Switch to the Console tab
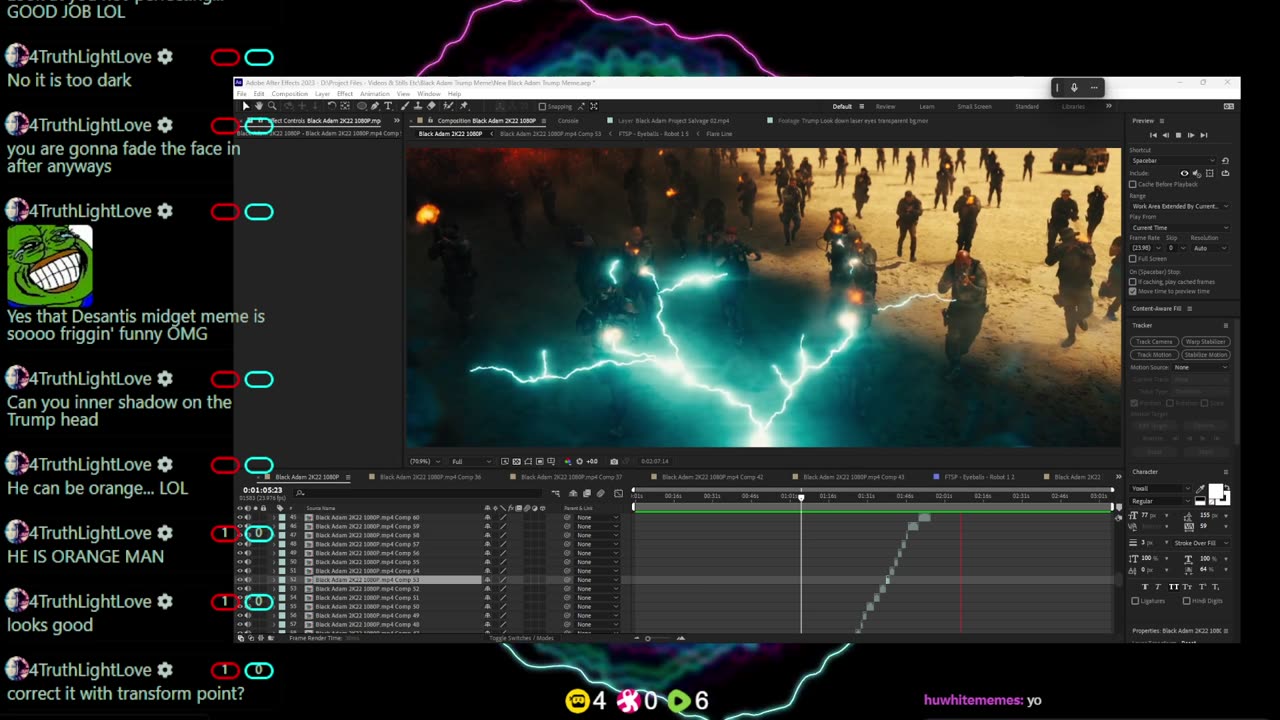The image size is (1280, 720). pos(568,121)
